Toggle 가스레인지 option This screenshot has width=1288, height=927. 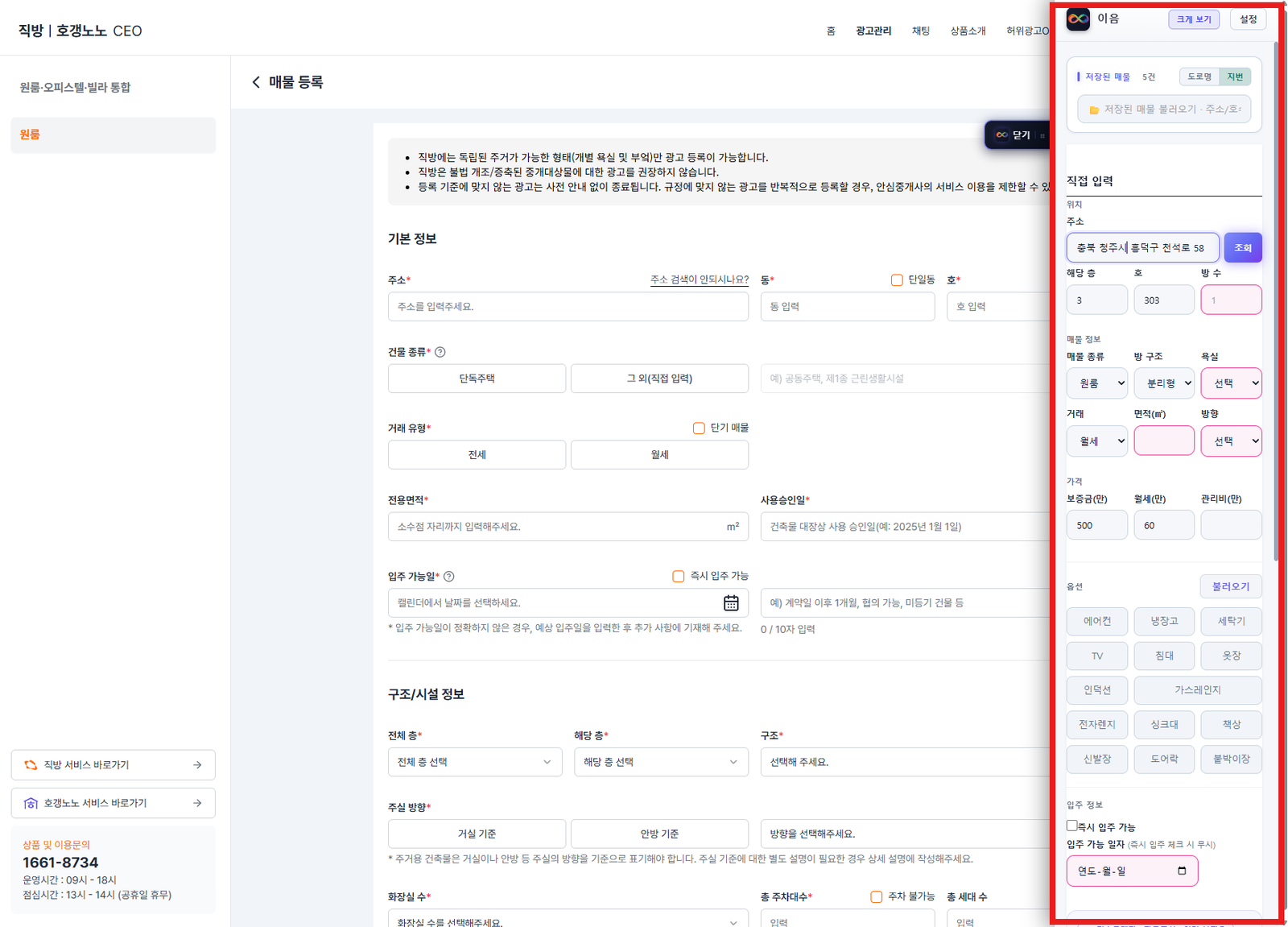[1198, 690]
